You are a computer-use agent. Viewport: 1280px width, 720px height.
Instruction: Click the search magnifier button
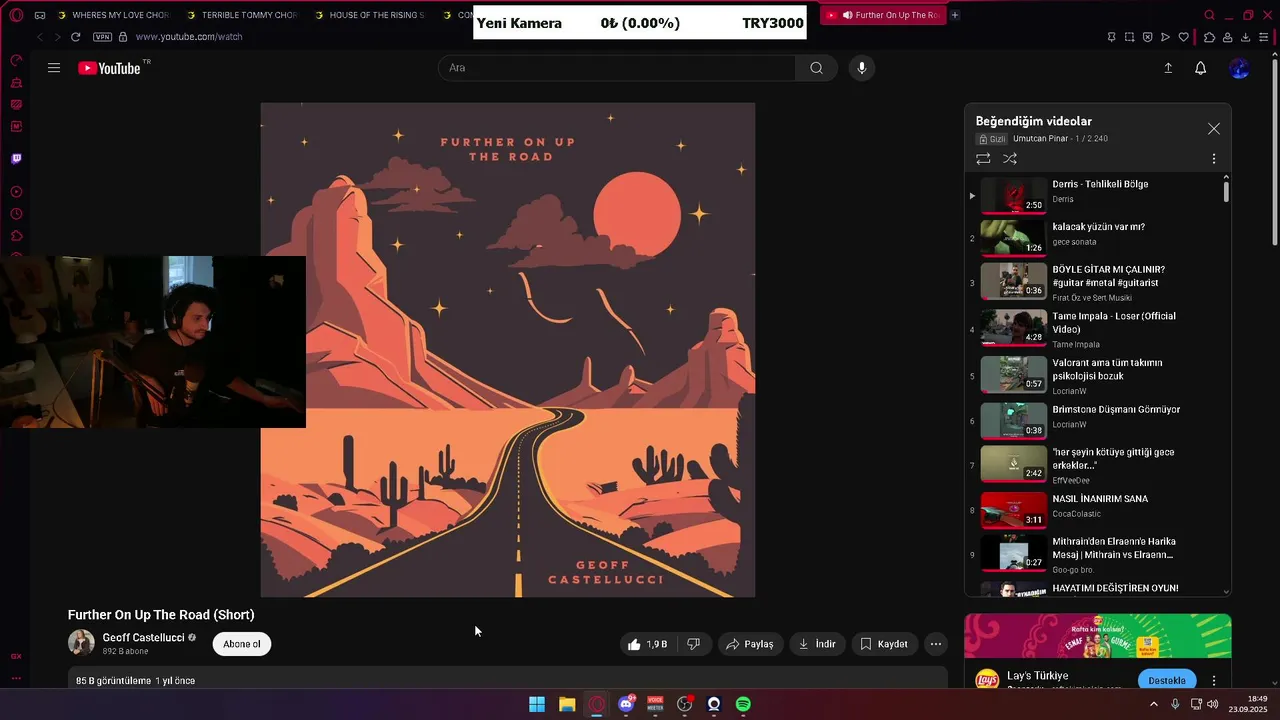pos(816,68)
